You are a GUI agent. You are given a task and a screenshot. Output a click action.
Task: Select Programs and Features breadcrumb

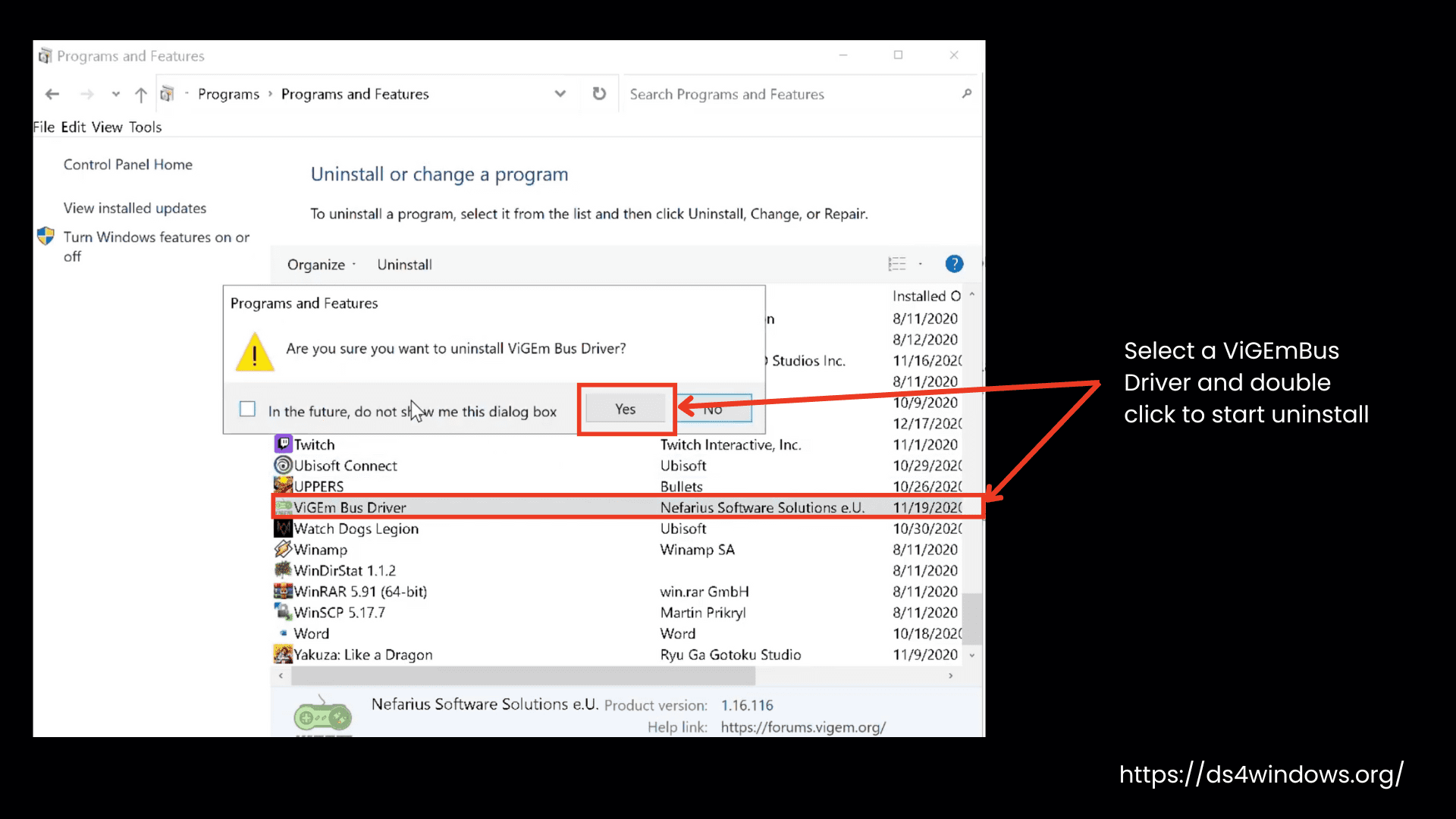coord(355,94)
